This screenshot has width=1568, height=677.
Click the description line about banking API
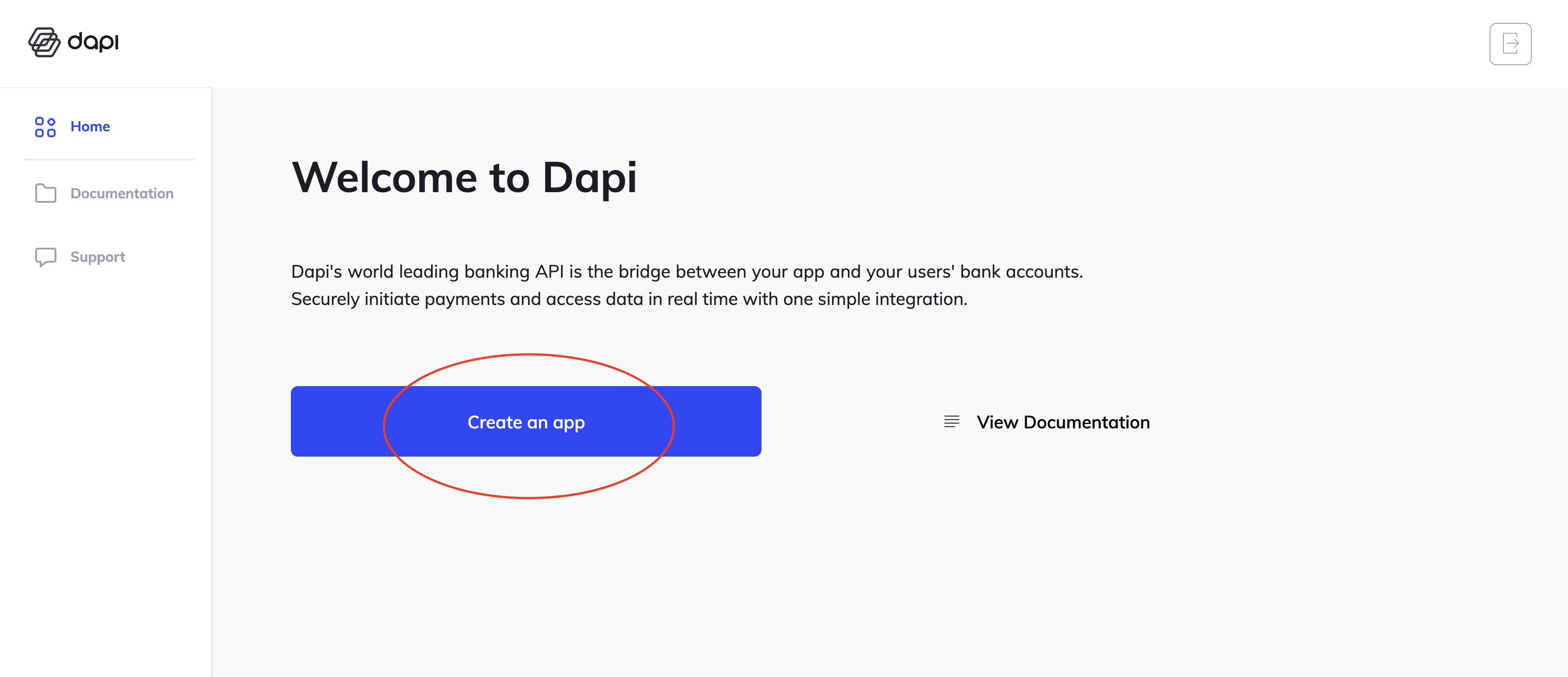click(x=687, y=272)
